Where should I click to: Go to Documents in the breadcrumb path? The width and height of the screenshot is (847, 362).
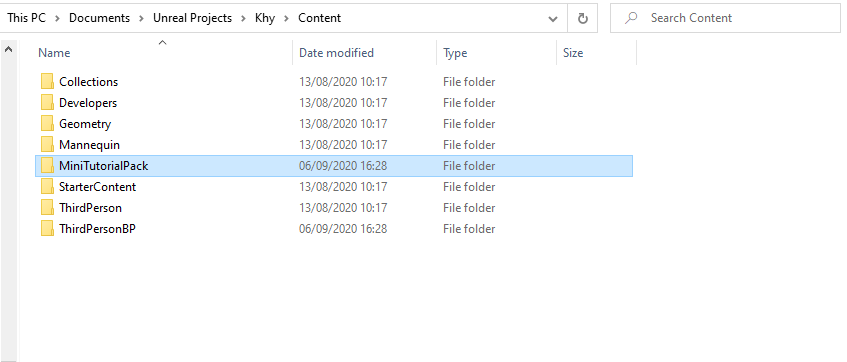99,18
